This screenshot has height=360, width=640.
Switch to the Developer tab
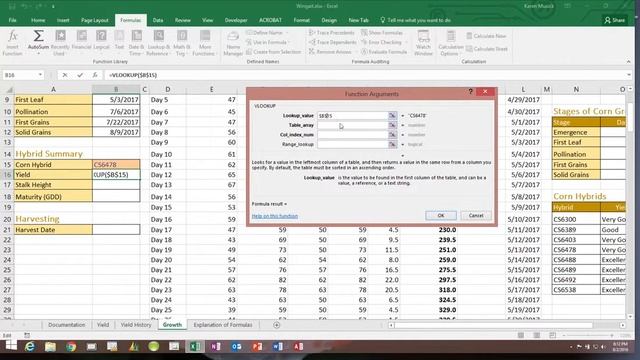pyautogui.click(x=236, y=20)
